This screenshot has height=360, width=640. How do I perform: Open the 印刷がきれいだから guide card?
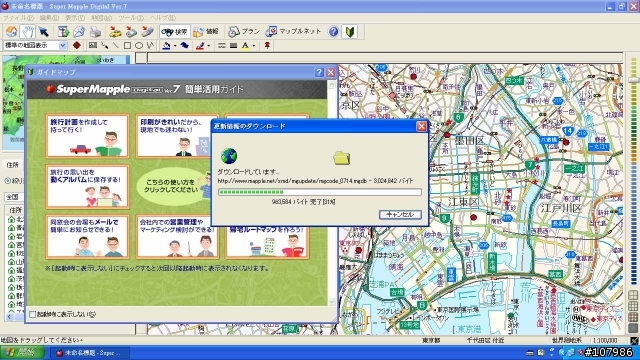click(173, 136)
